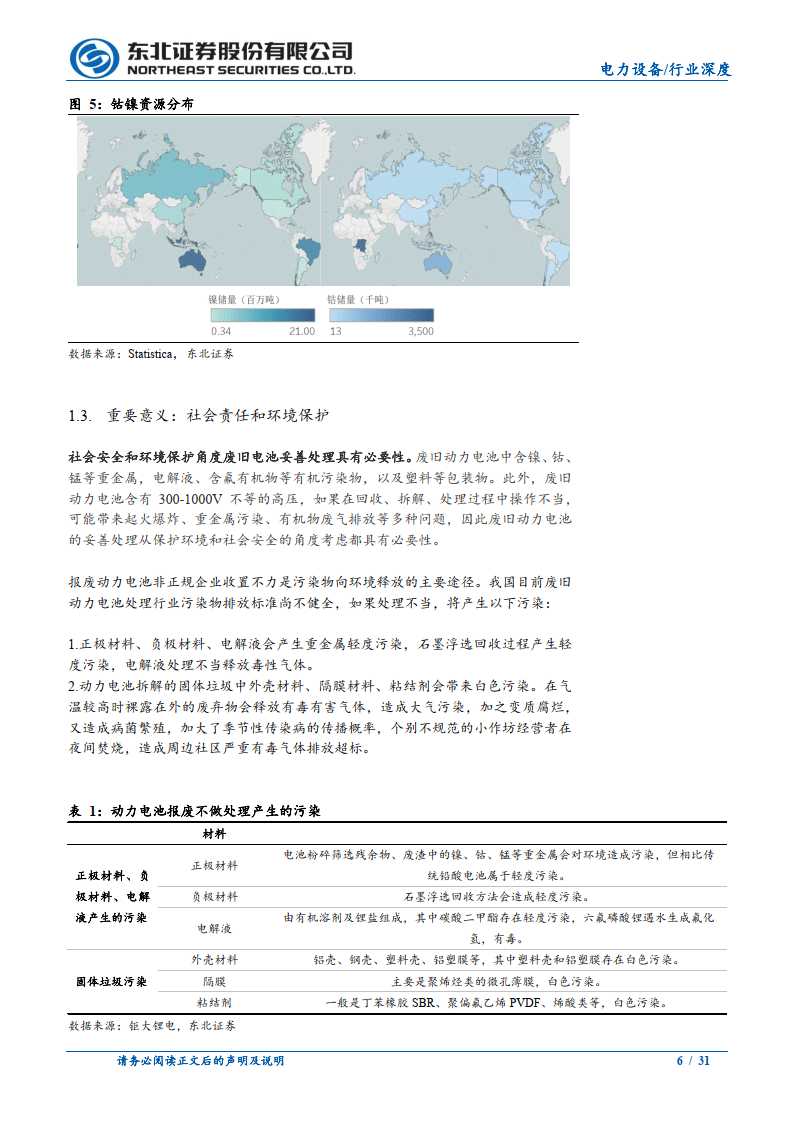Click the left nickel reserves world map
The image size is (794, 1123).
tap(198, 201)
